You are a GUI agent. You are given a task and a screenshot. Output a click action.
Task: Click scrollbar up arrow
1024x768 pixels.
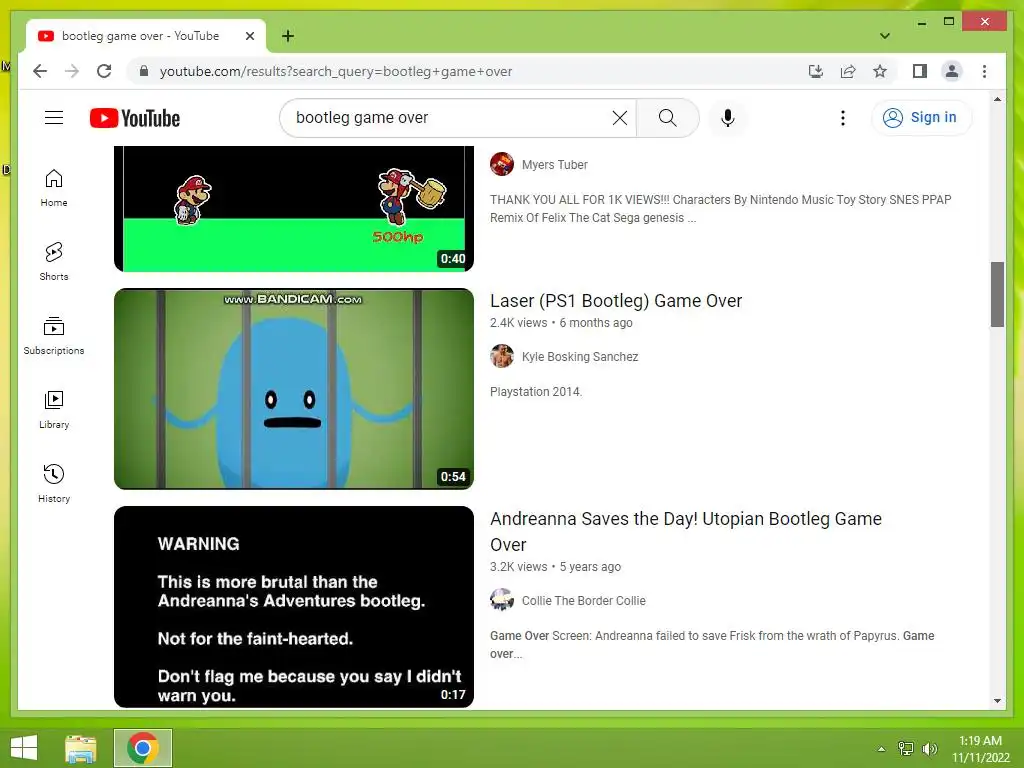[997, 99]
